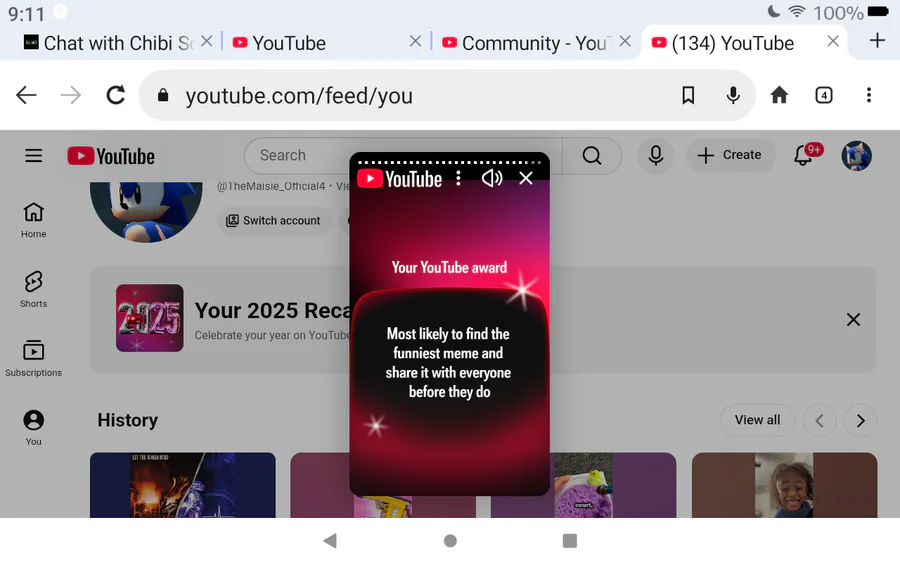Click the browser forward arrow
The image size is (900, 563).
click(71, 95)
